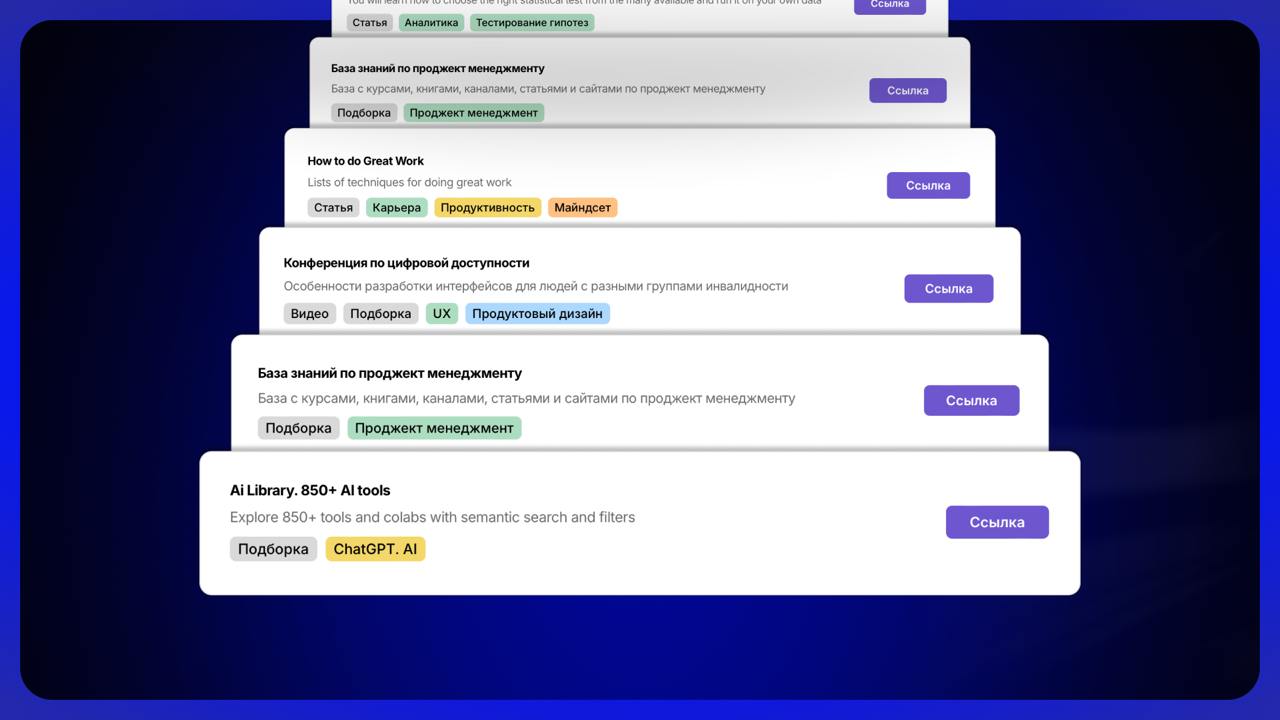Click the Explore 850+ tools description text
The width and height of the screenshot is (1280, 720).
[x=432, y=517]
